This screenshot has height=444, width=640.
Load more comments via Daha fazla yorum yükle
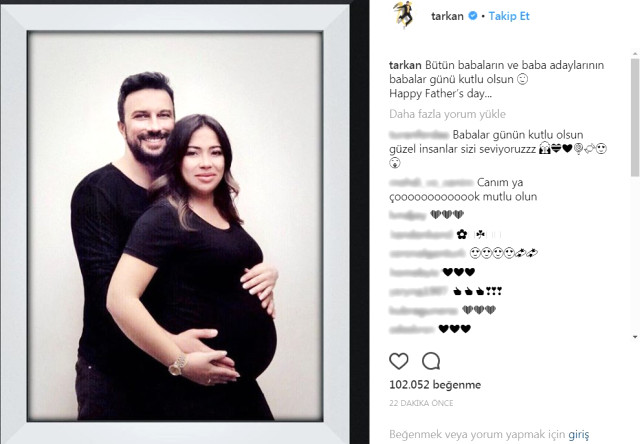pos(447,114)
